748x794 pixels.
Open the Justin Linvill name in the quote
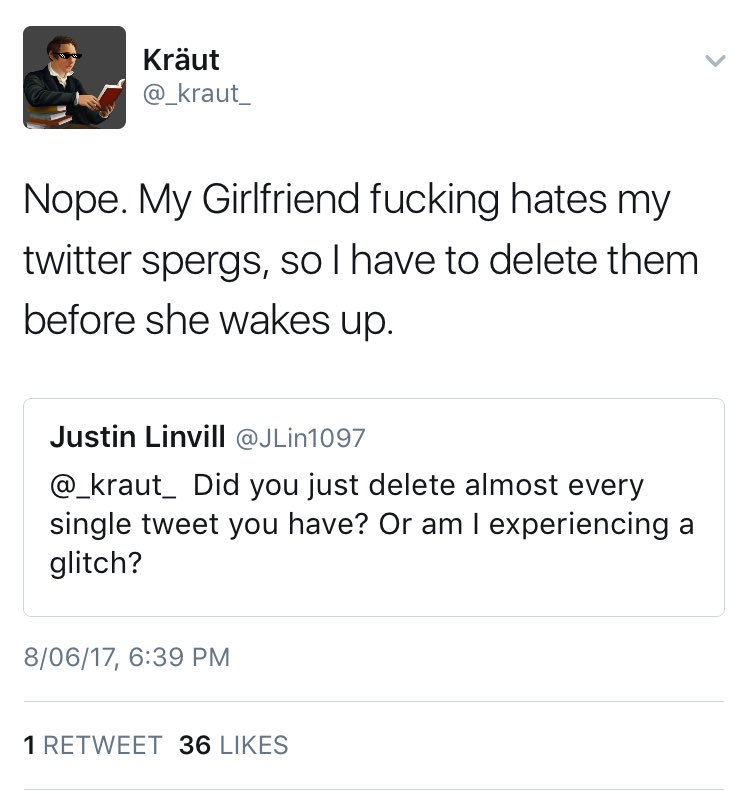[137, 436]
